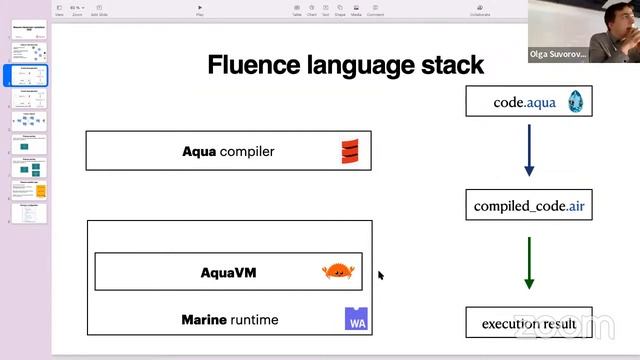
Task: Select the dark blue downward arrow
Action: [529, 150]
